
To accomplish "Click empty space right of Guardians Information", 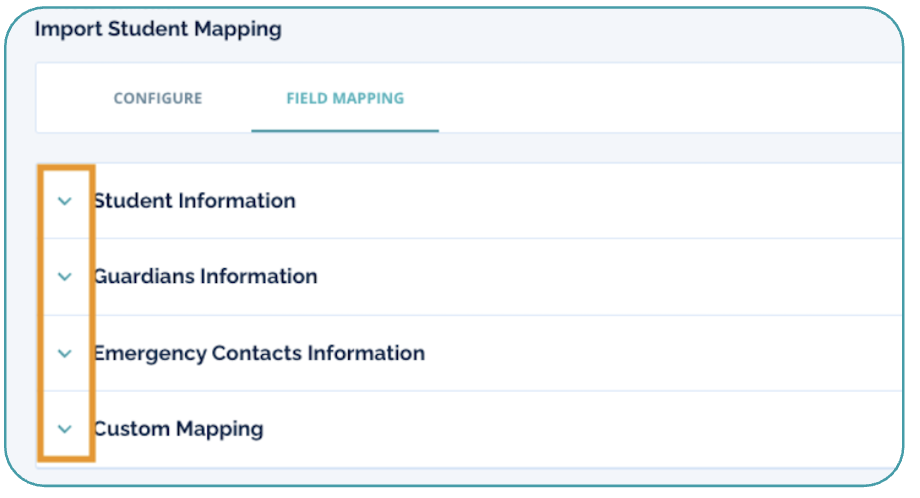I will [600, 277].
